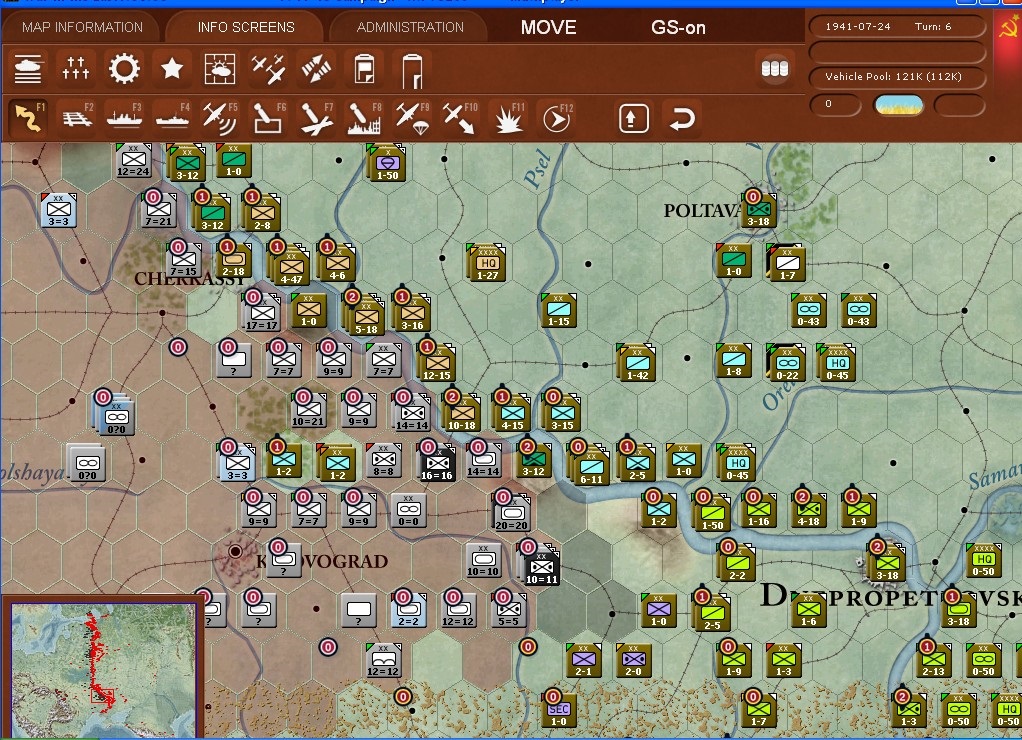Select the F4 amphibious transport mode
The image size is (1022, 740).
172,118
